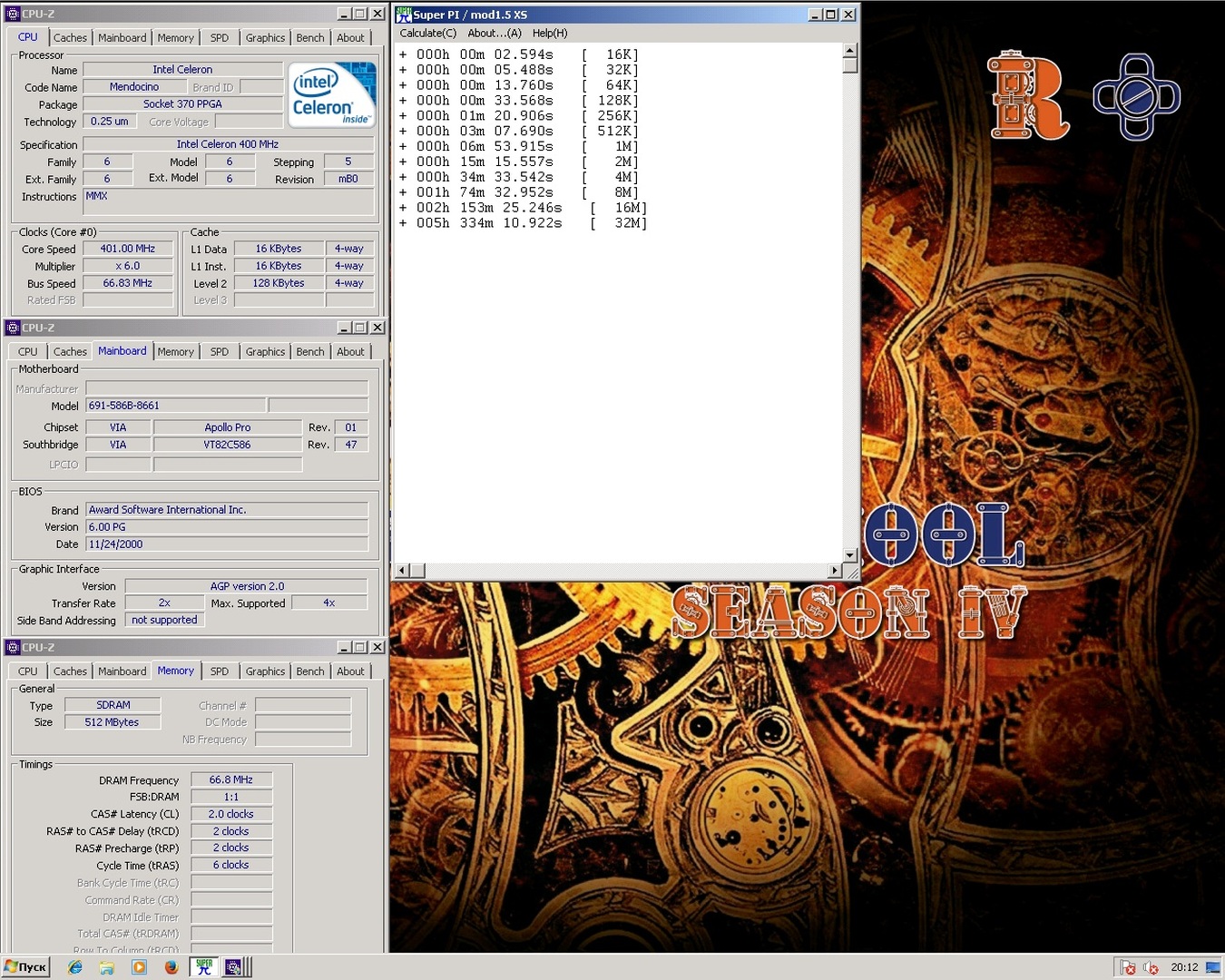
Task: Click the Super PI 32M result line
Action: coord(523,223)
